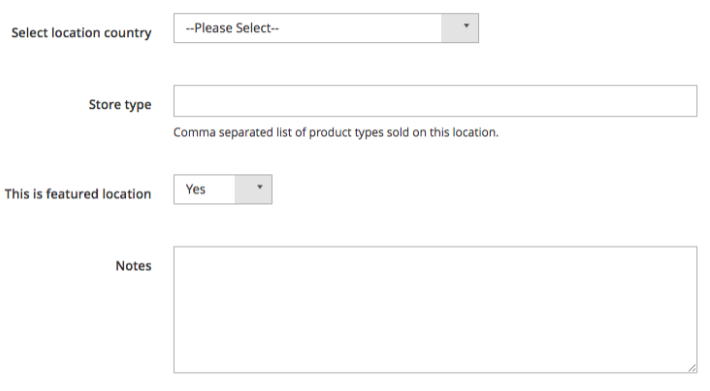Image resolution: width=710 pixels, height=391 pixels.
Task: Click the 'Select location country' label
Action: pyautogui.click(x=81, y=33)
